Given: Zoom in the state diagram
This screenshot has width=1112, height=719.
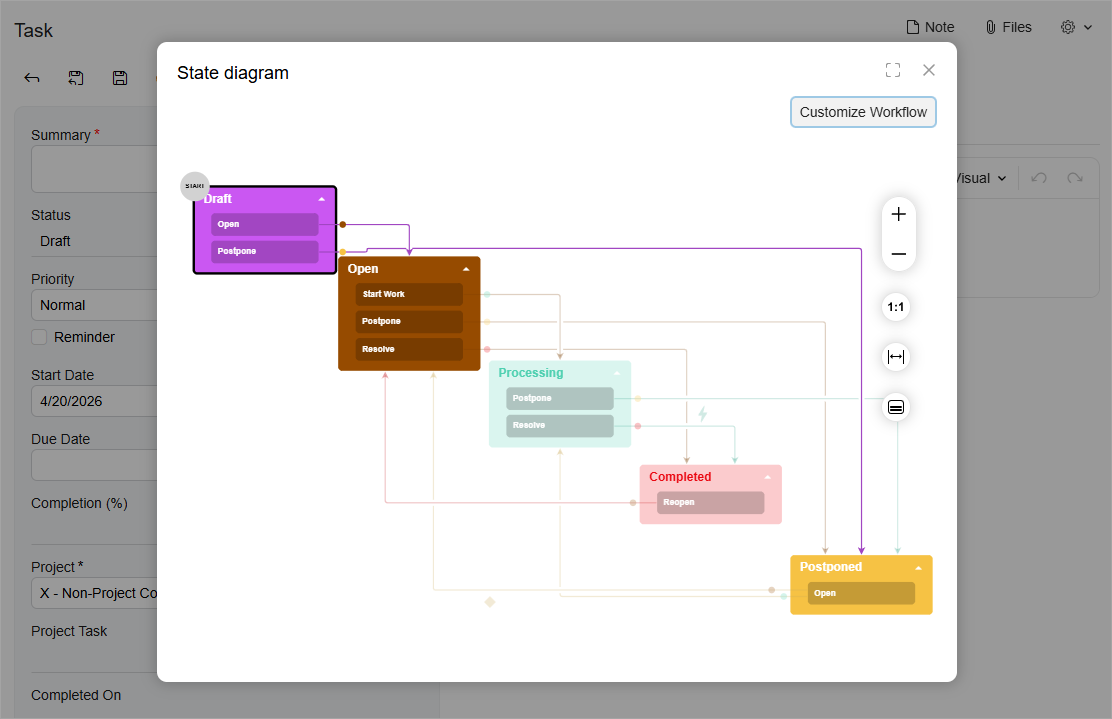Looking at the screenshot, I should (x=899, y=214).
